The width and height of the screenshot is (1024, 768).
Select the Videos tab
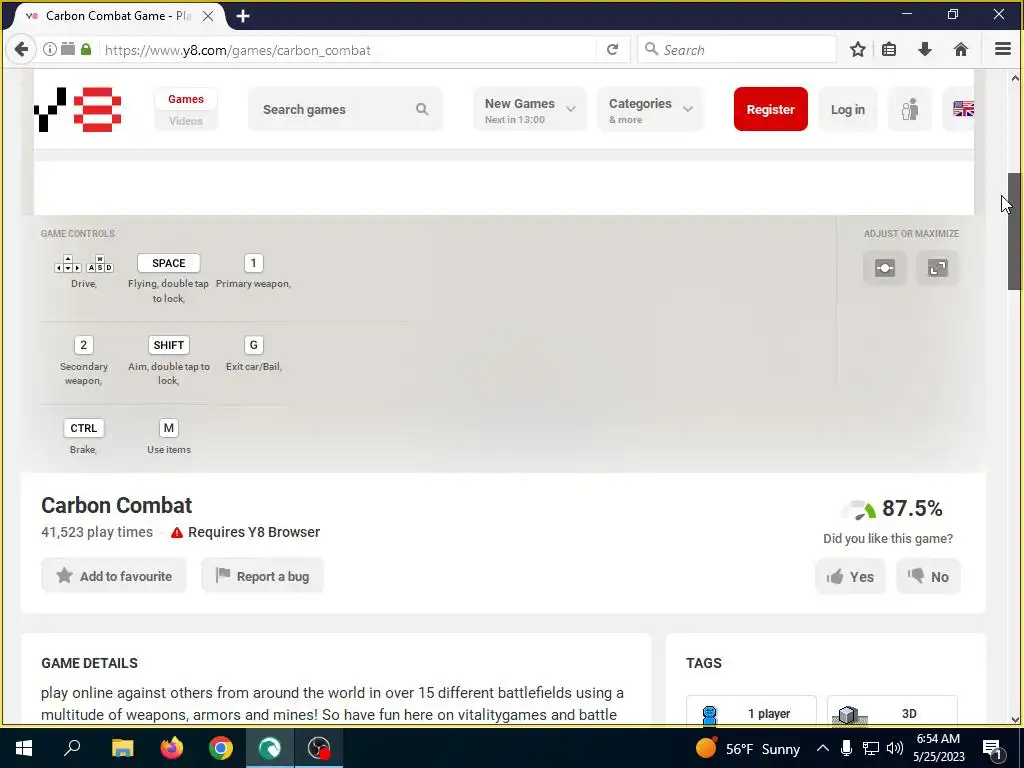[185, 121]
